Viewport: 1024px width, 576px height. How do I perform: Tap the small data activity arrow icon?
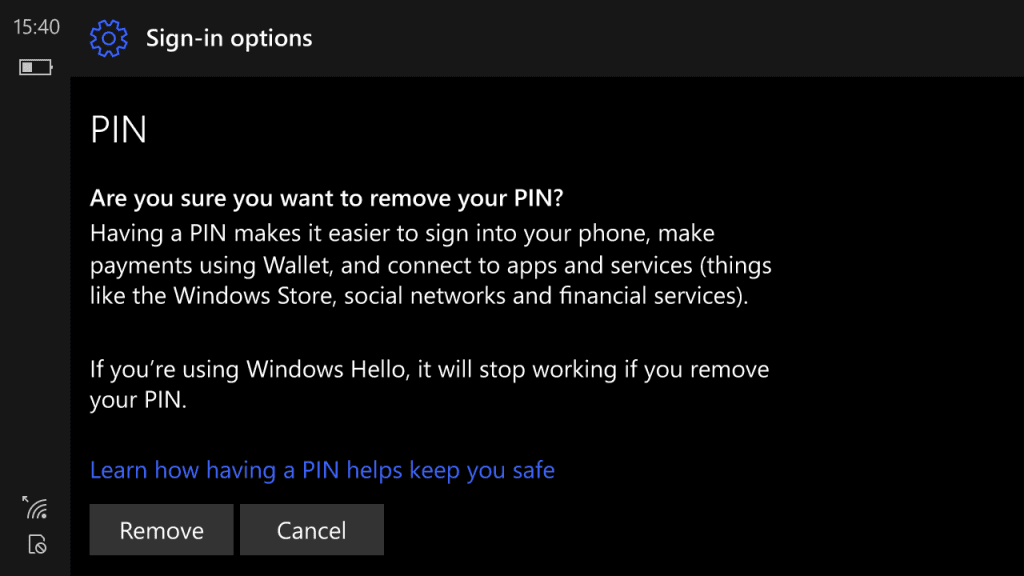tap(25, 499)
